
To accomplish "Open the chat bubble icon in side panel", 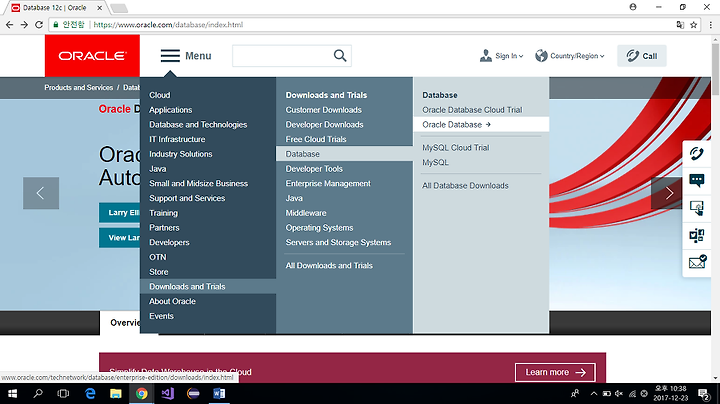I will click(x=697, y=180).
